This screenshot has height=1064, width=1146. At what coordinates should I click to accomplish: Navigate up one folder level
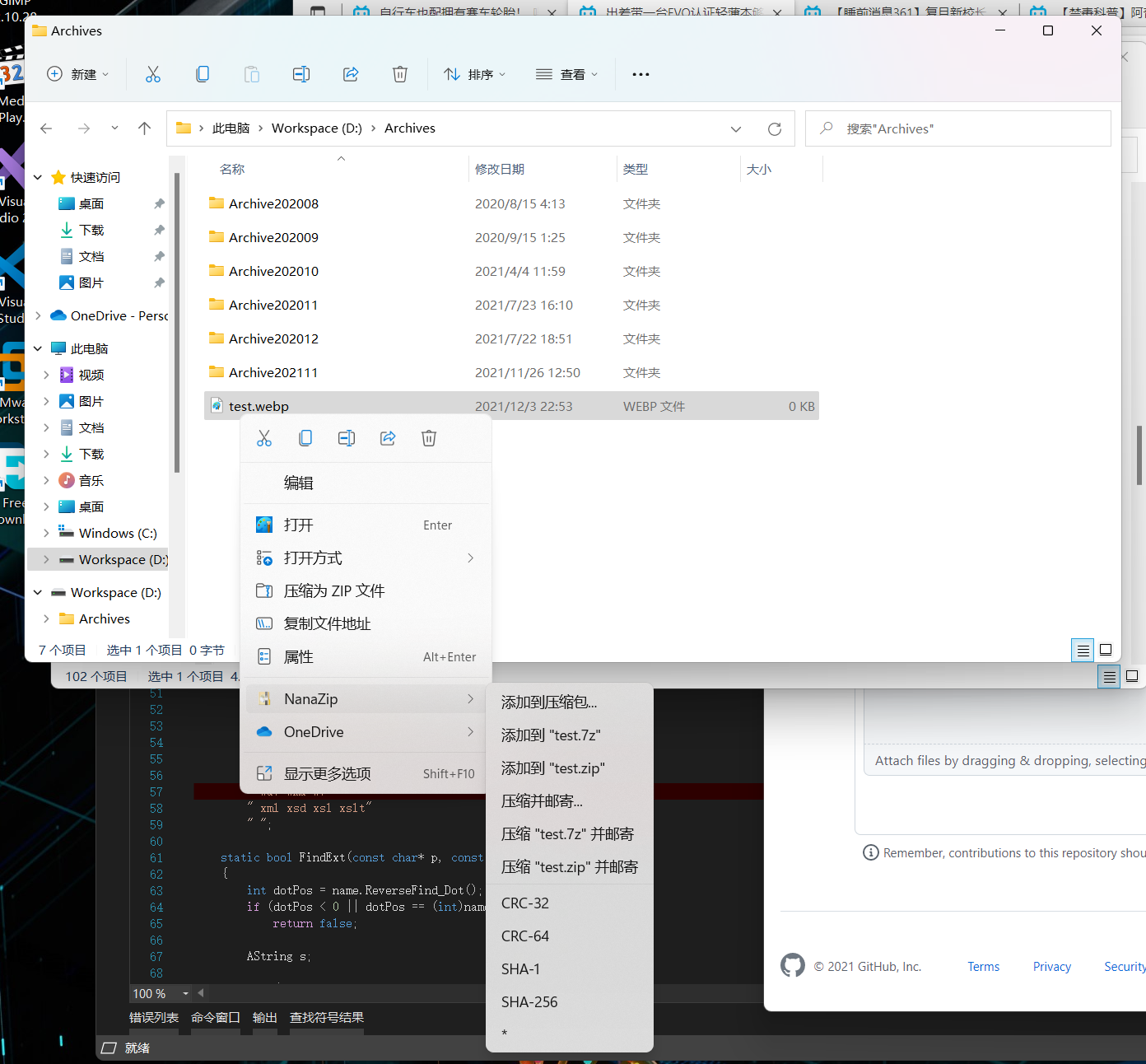tap(145, 128)
